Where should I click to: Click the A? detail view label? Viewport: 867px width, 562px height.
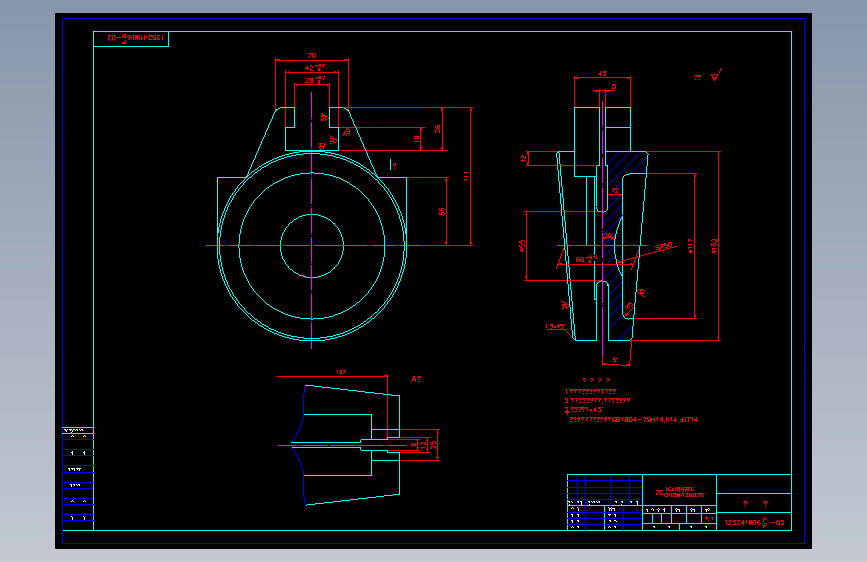[416, 379]
